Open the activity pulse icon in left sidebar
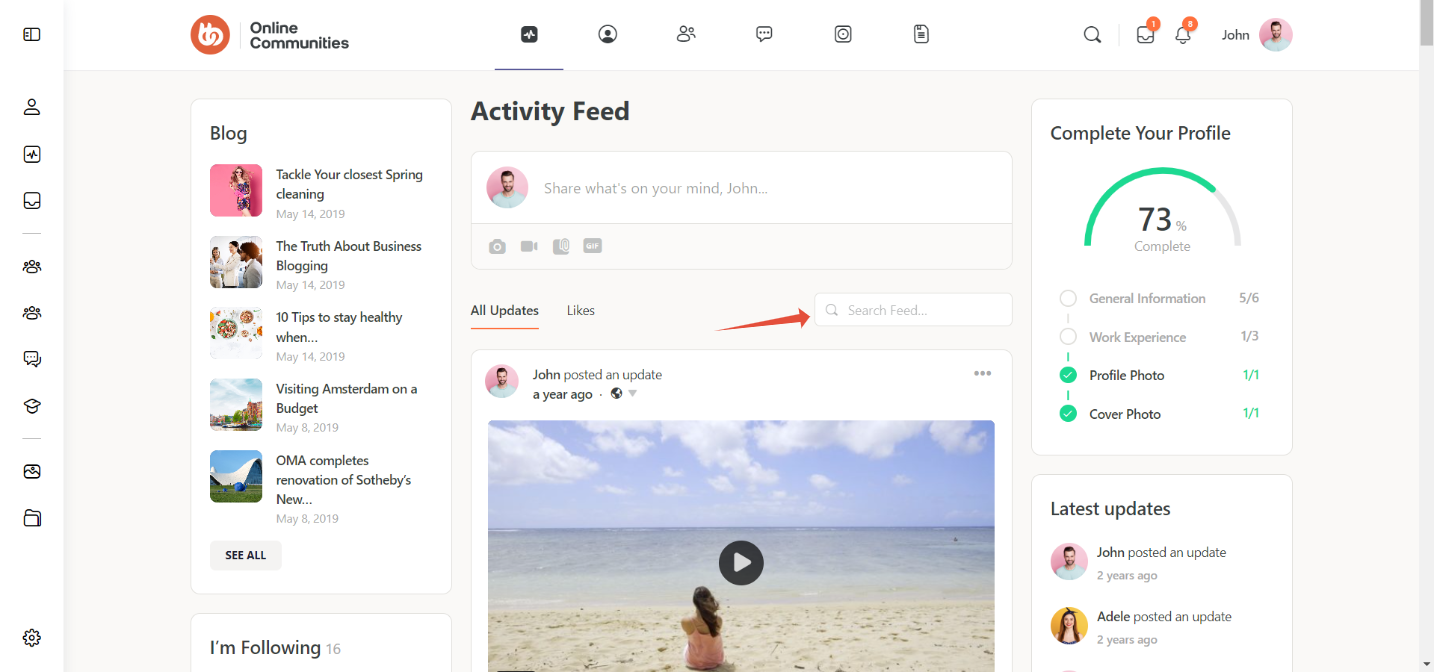1434x672 pixels. coord(32,154)
